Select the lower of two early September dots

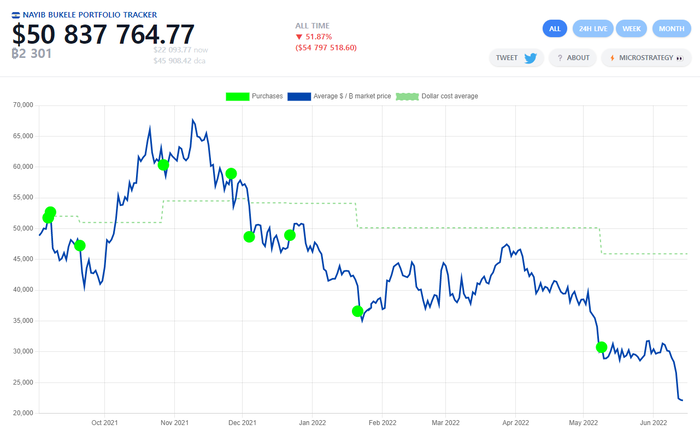[48, 218]
